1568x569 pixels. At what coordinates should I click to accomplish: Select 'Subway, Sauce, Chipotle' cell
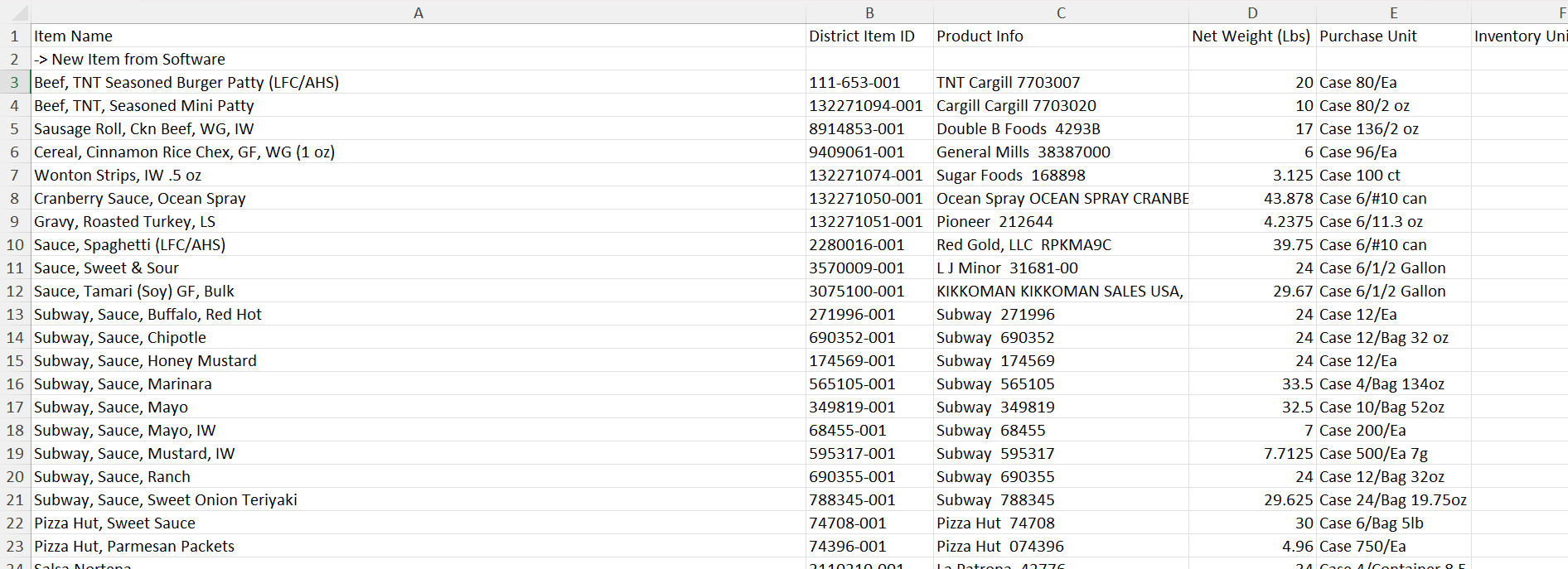(419, 337)
